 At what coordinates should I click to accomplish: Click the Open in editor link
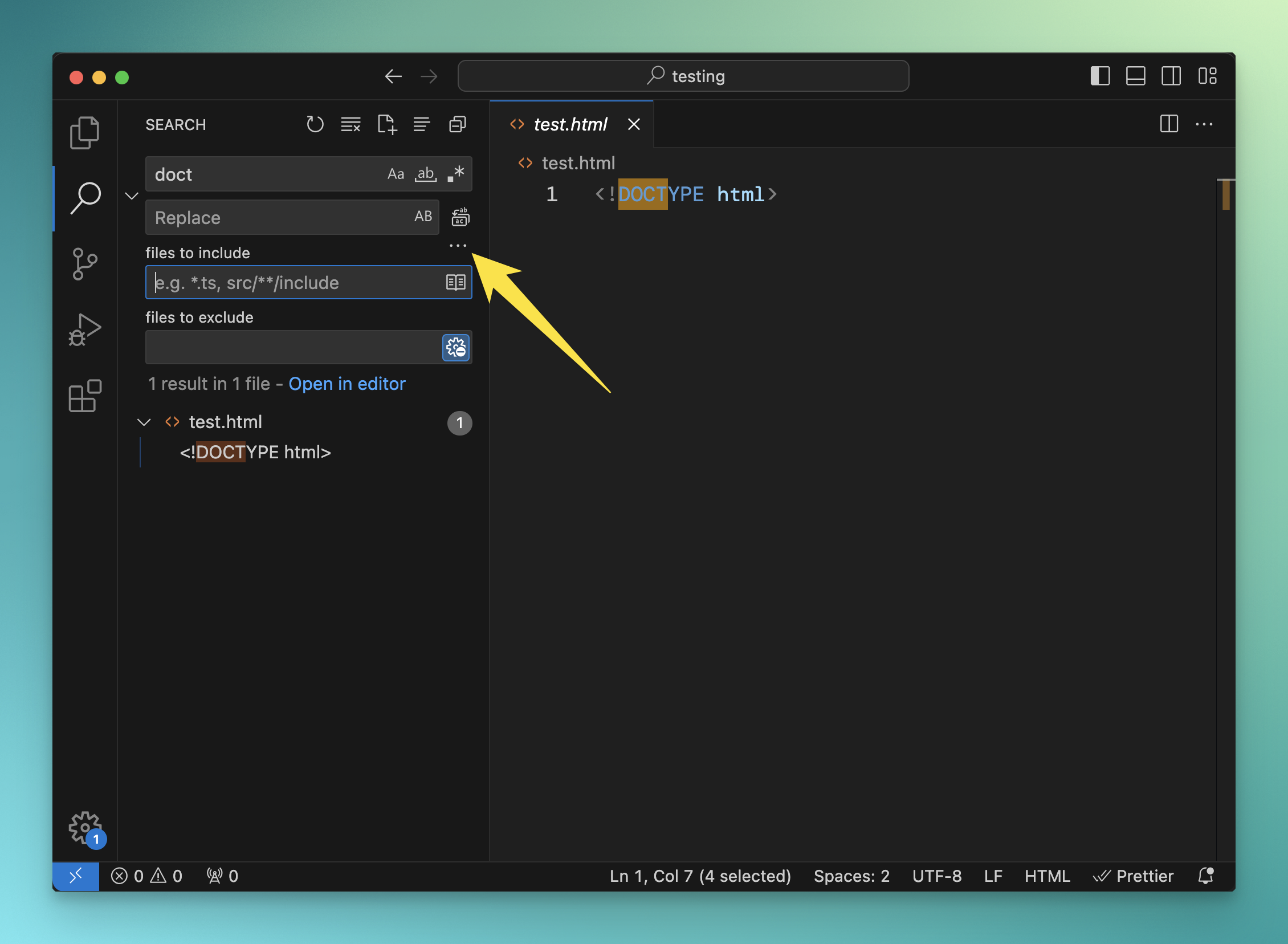click(347, 384)
